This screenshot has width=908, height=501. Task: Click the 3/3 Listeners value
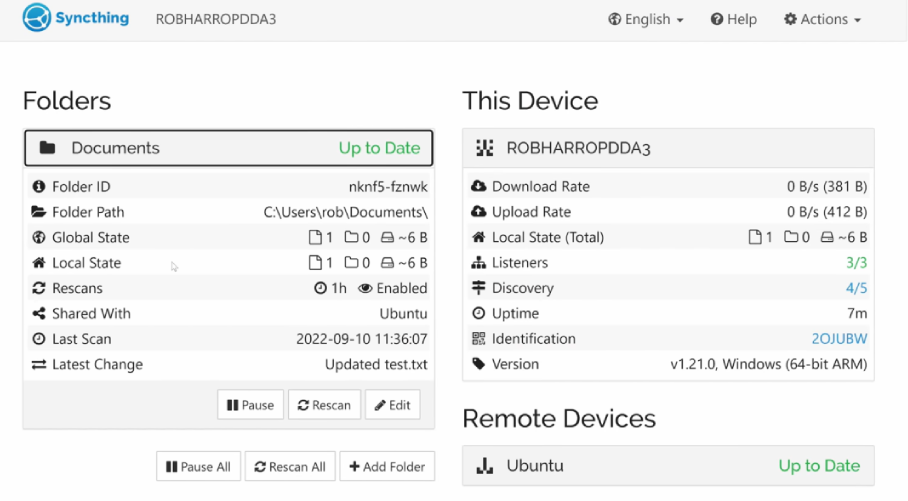coord(856,262)
